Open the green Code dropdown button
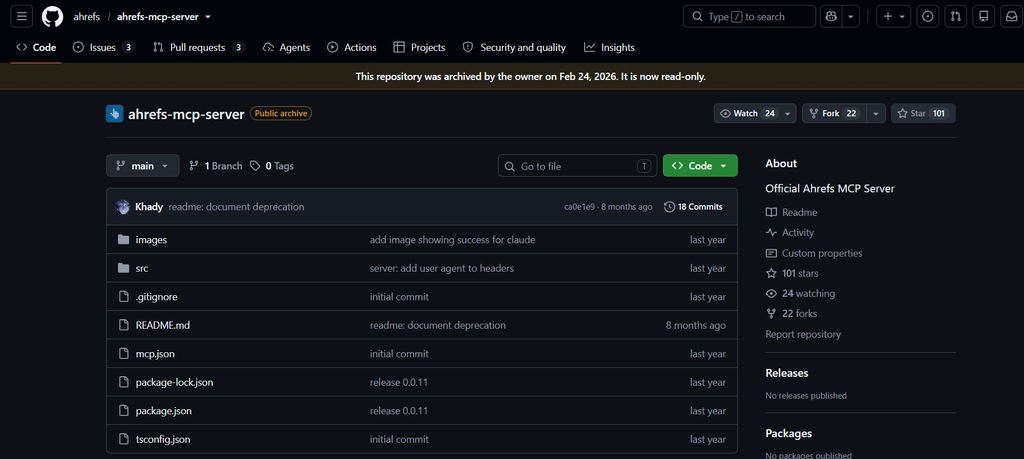The width and height of the screenshot is (1024, 459). 700,166
